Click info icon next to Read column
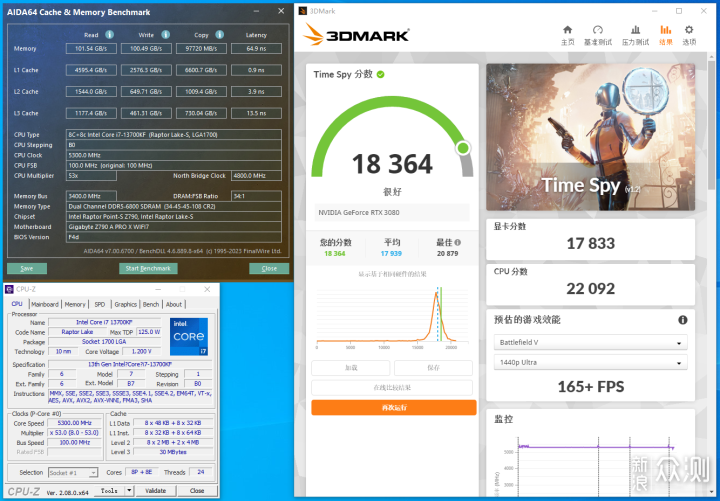The image size is (720, 501). click(x=109, y=34)
